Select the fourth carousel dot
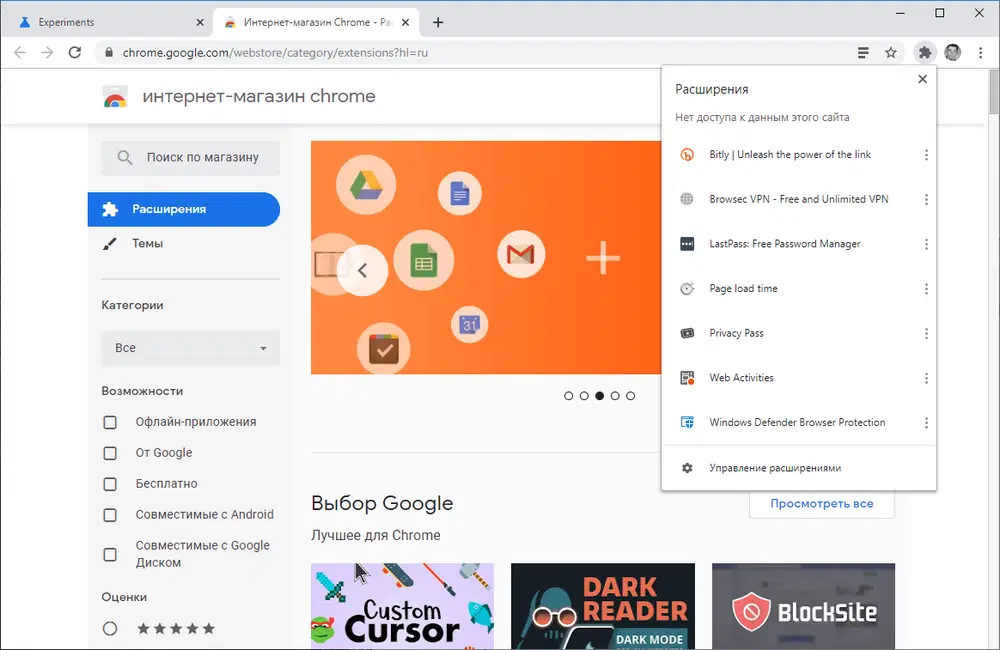This screenshot has width=1000, height=650. (615, 395)
